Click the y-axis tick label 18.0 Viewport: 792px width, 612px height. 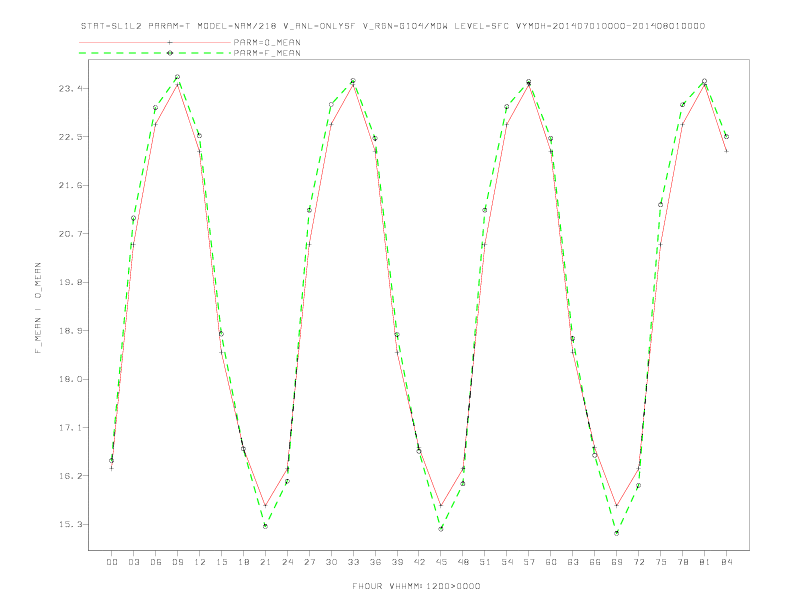pyautogui.click(x=70, y=379)
